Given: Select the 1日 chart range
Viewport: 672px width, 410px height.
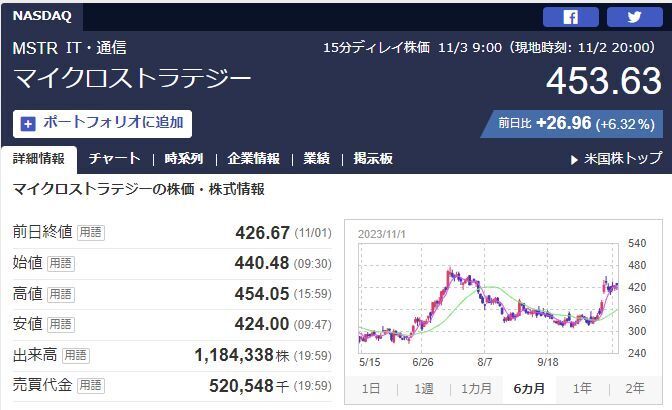Looking at the screenshot, I should 371,389.
